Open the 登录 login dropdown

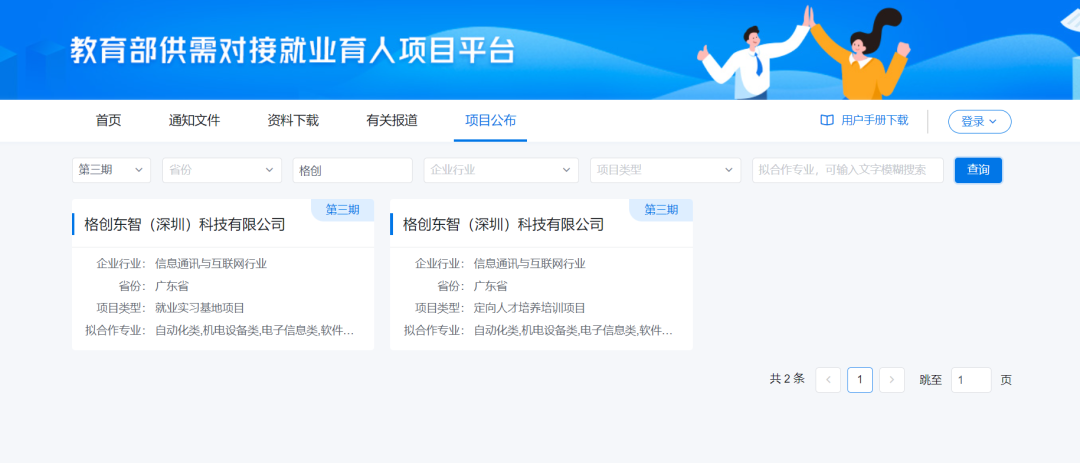979,121
